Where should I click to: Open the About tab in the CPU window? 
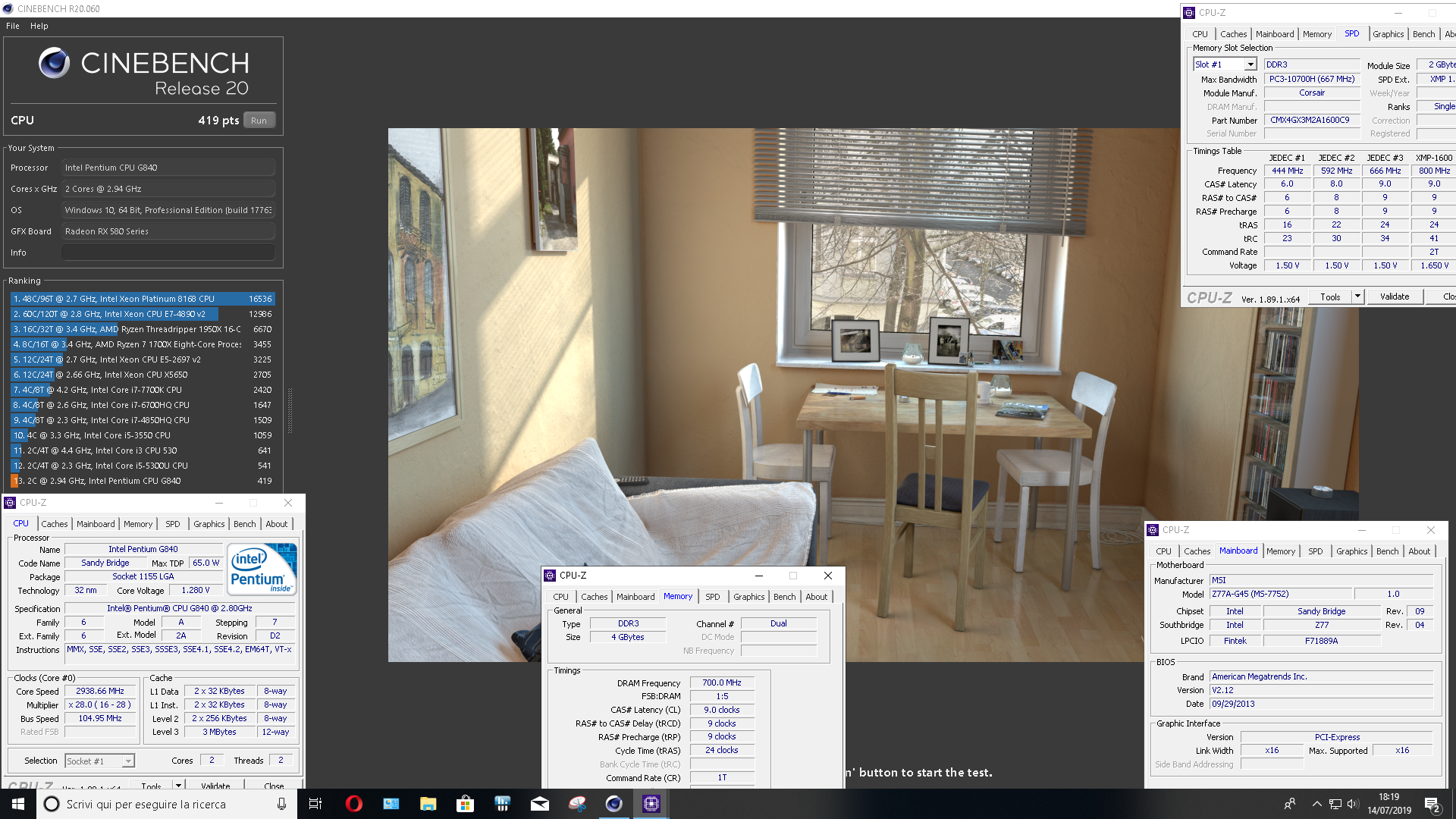[x=277, y=524]
